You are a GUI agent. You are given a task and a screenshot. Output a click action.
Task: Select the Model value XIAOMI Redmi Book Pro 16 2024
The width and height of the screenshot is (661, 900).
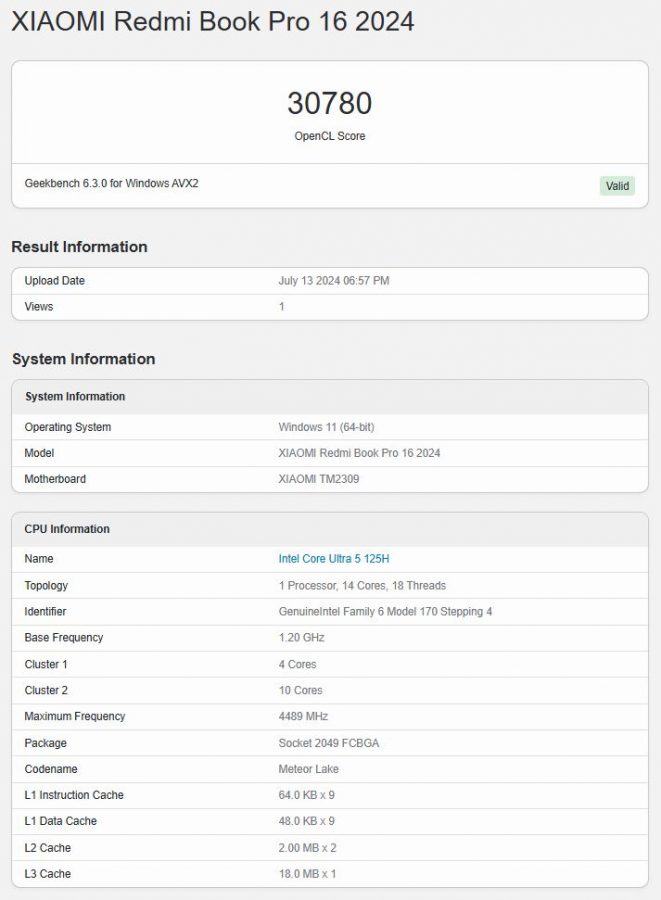tap(359, 453)
